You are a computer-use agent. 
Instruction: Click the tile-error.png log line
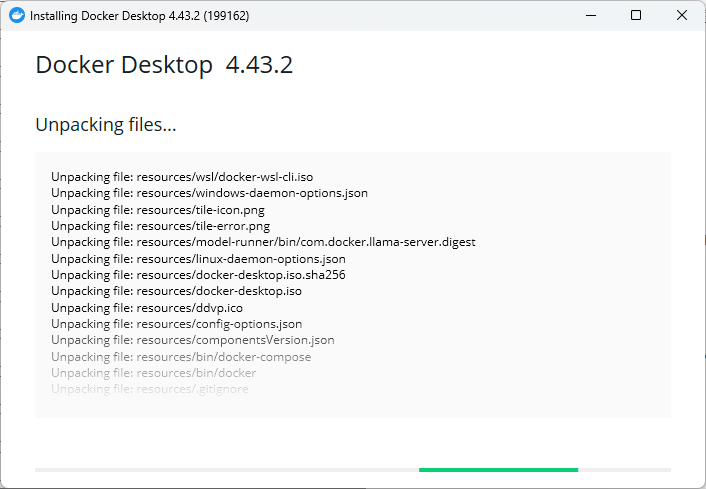(x=160, y=226)
